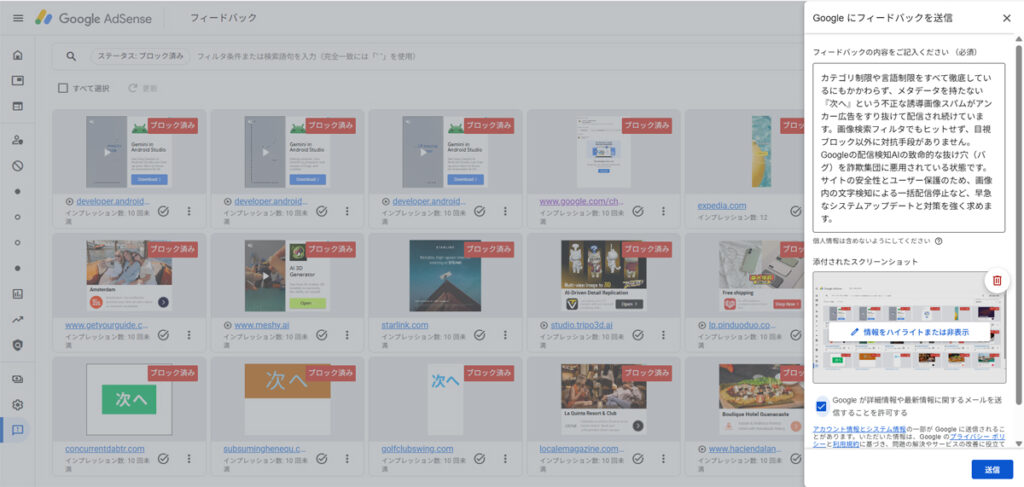Open the expedia.com link
Image resolution: width=1024 pixels, height=487 pixels.
tap(722, 206)
